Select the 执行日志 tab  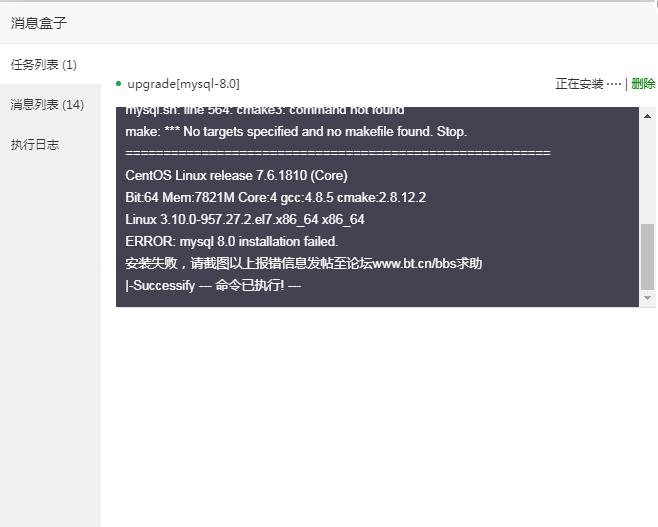35,145
